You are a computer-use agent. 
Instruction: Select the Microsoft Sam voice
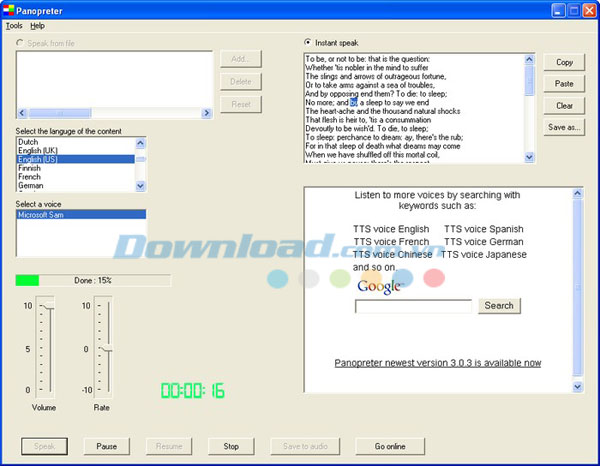point(40,215)
